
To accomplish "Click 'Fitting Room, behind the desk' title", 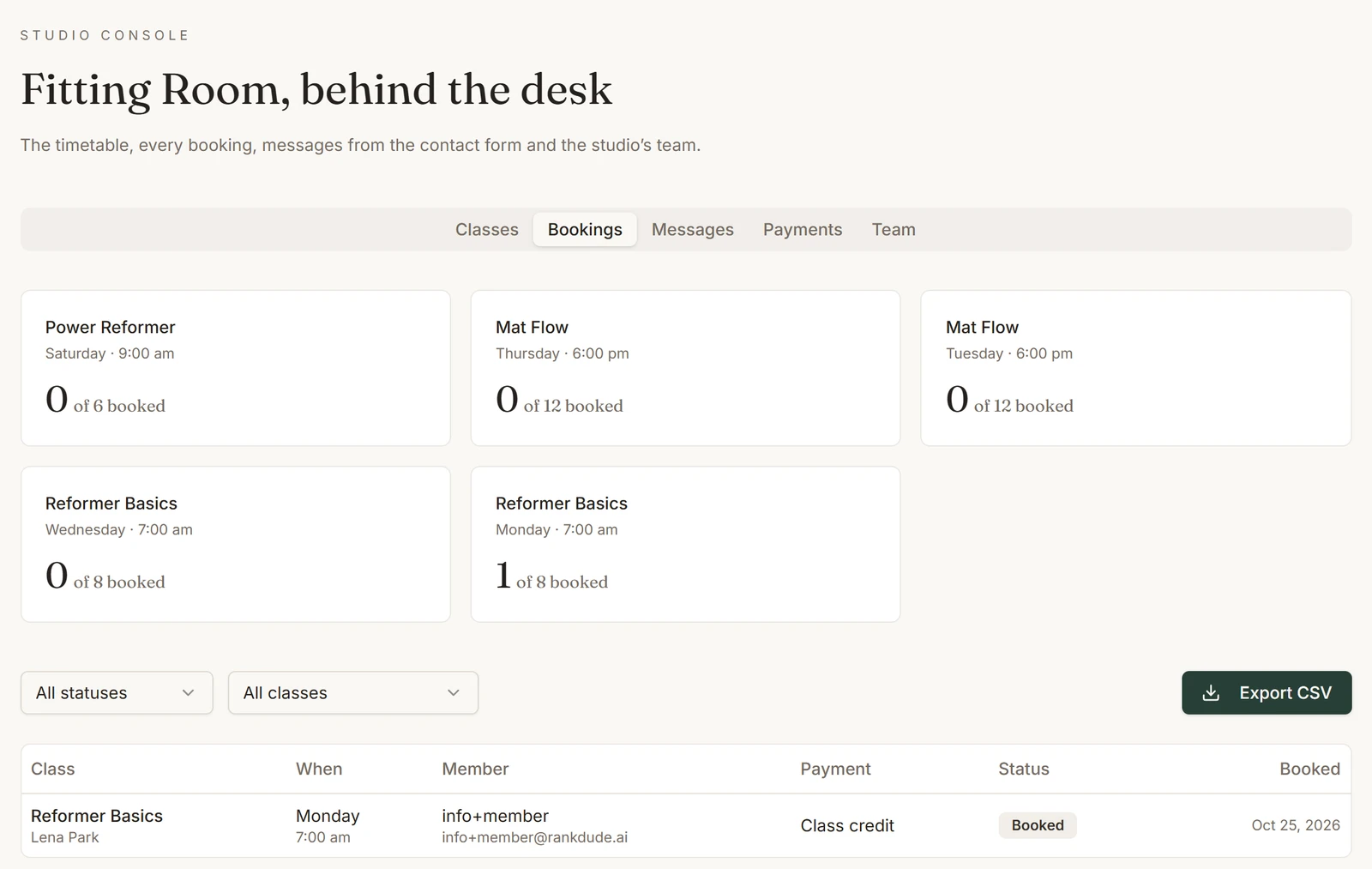I will click(x=316, y=89).
